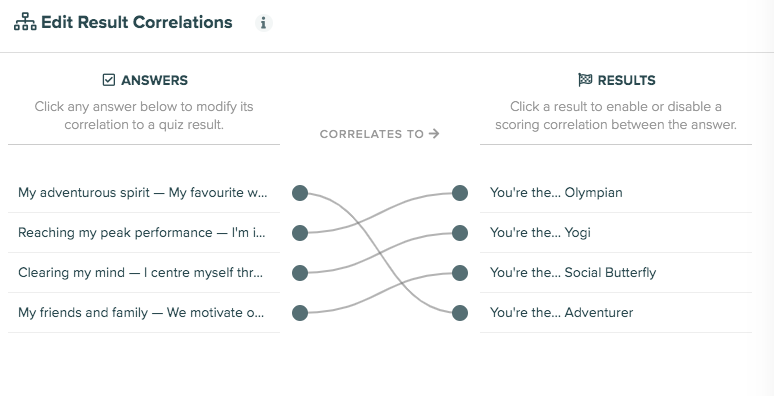Image resolution: width=774 pixels, height=396 pixels.
Task: Click the checkbox icon next to ANSWERS
Action: point(109,80)
